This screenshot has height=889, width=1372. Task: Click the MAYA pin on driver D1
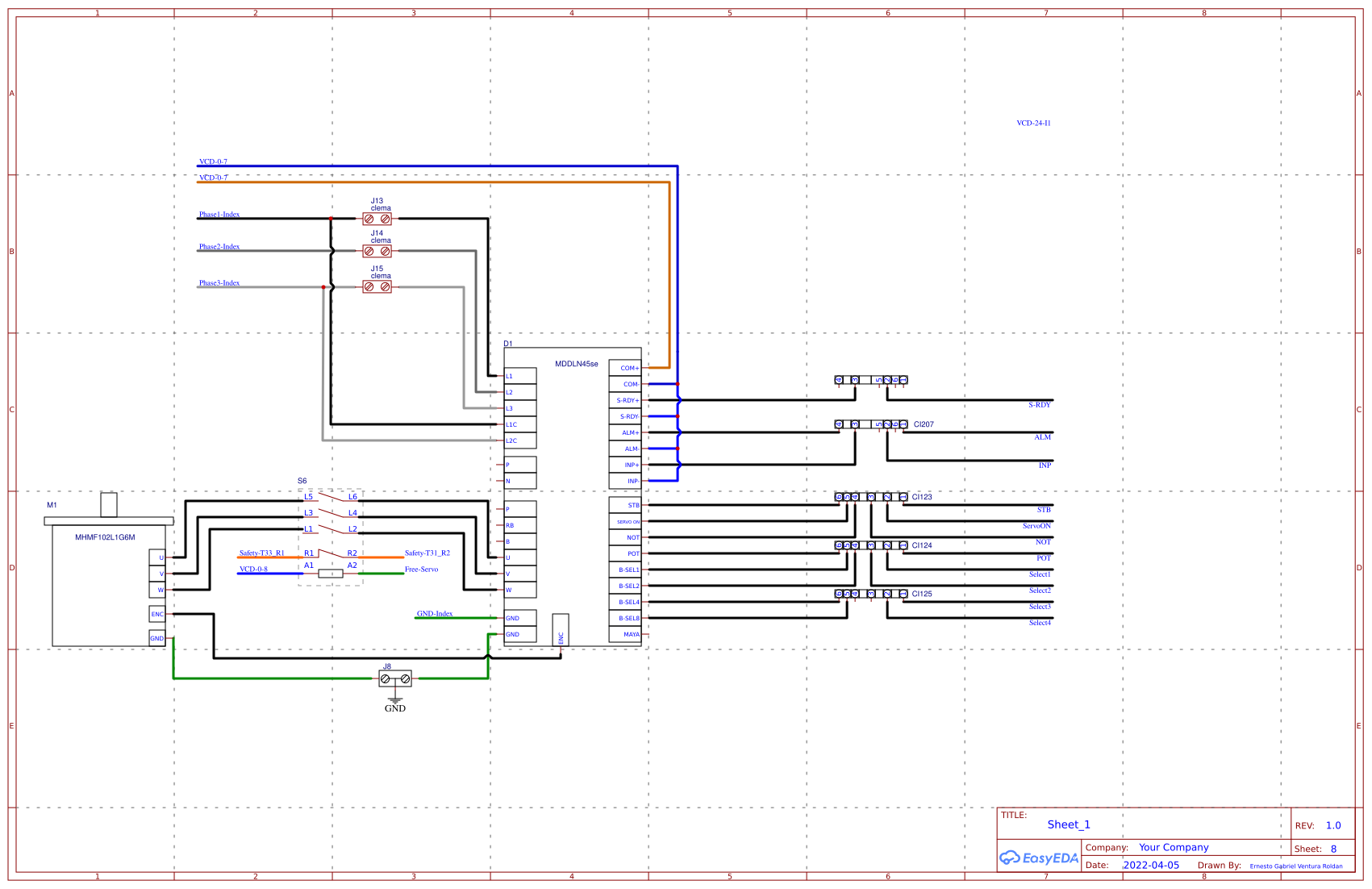pos(632,634)
